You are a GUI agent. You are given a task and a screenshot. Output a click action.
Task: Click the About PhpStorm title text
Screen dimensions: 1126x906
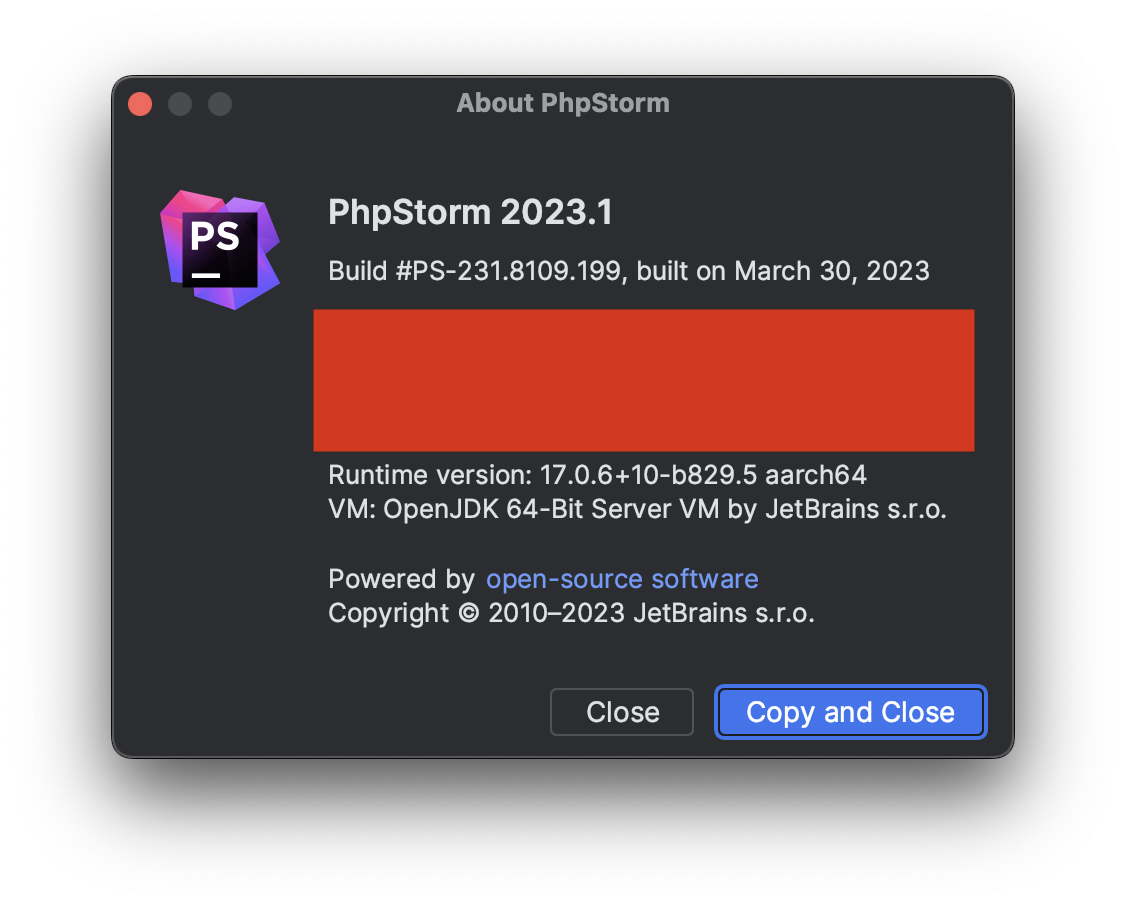[x=563, y=103]
